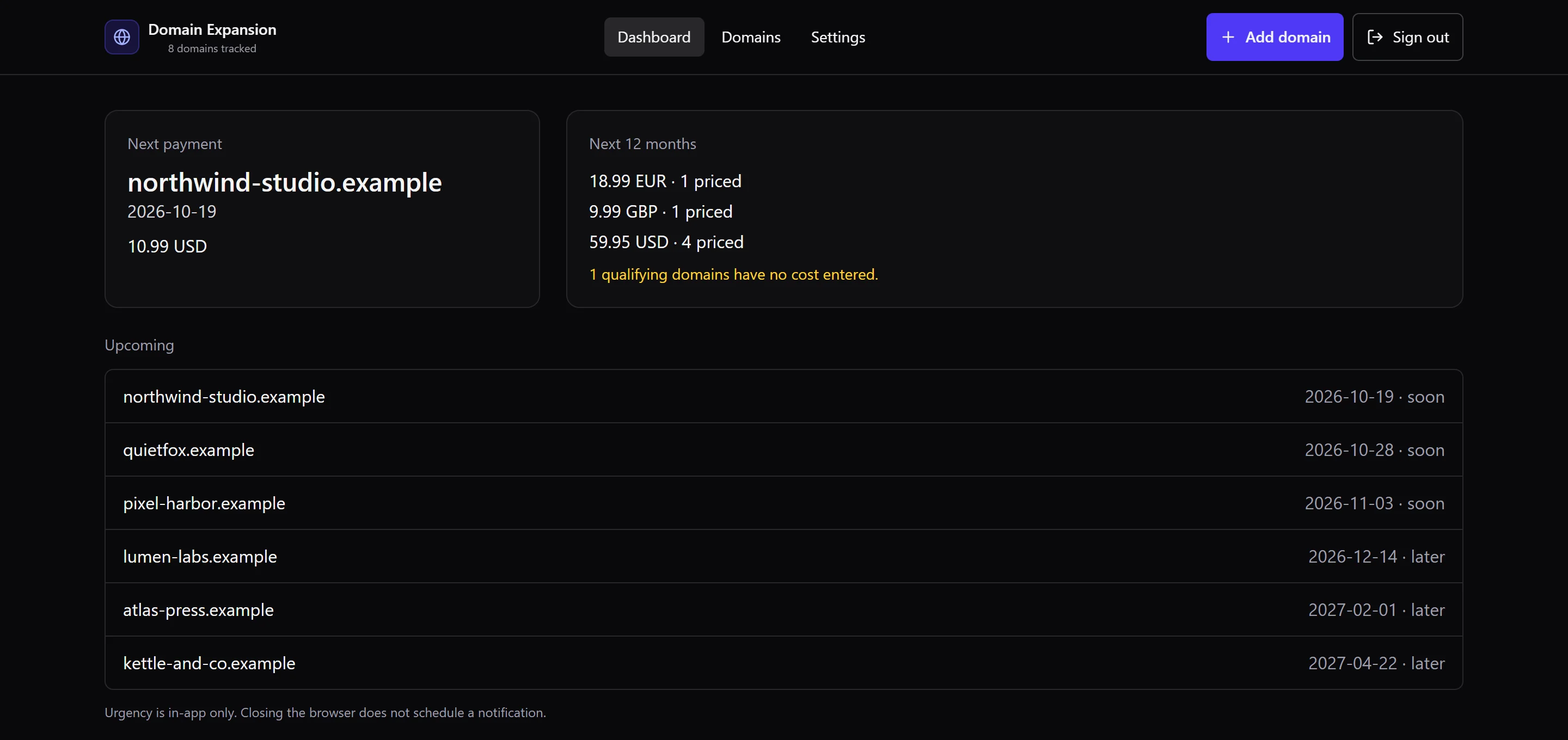Click the 2026-10-19 date under Next payment
Image resolution: width=1568 pixels, height=740 pixels.
(171, 211)
